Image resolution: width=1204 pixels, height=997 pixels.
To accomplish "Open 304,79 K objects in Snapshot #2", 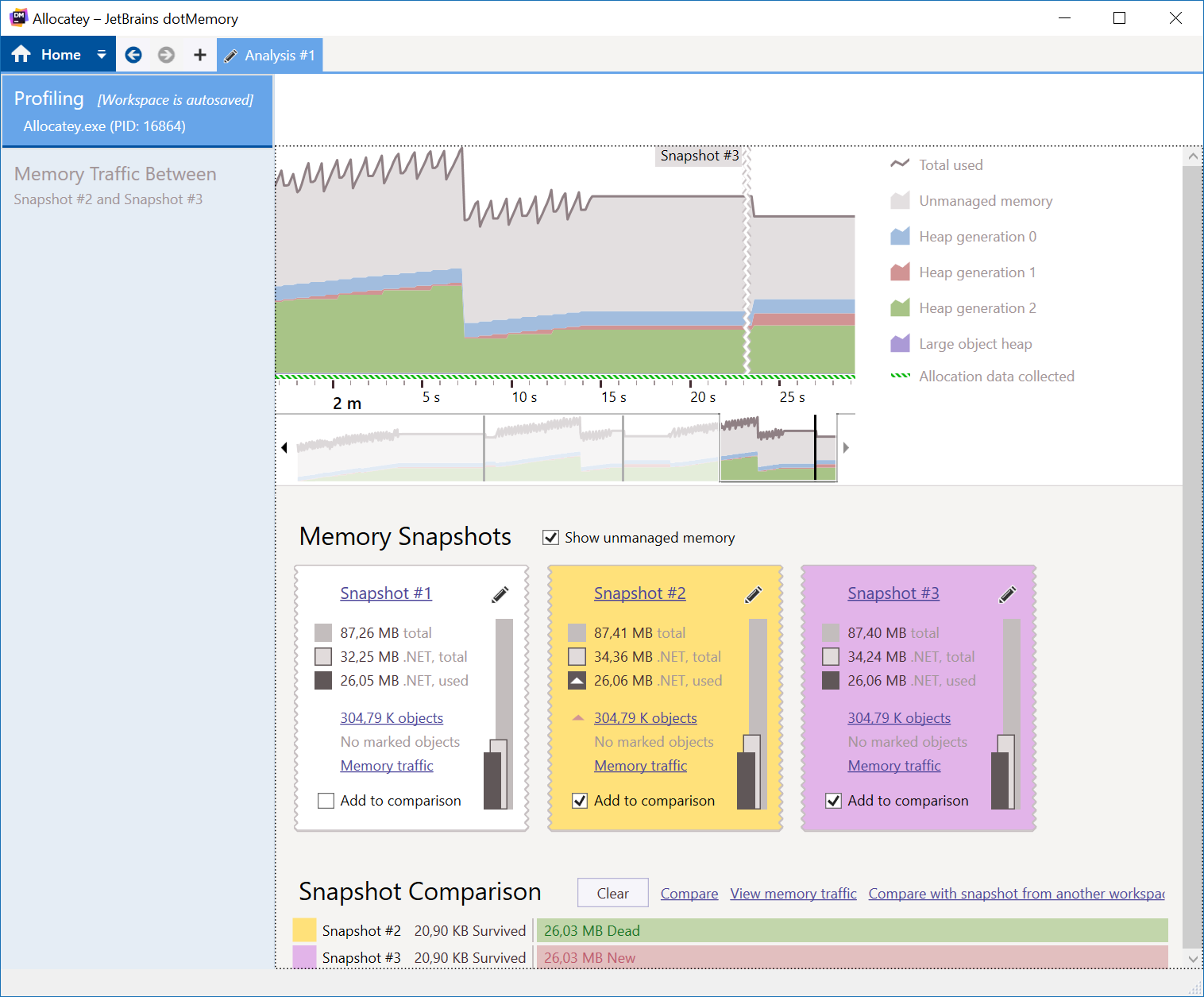I will [x=646, y=718].
